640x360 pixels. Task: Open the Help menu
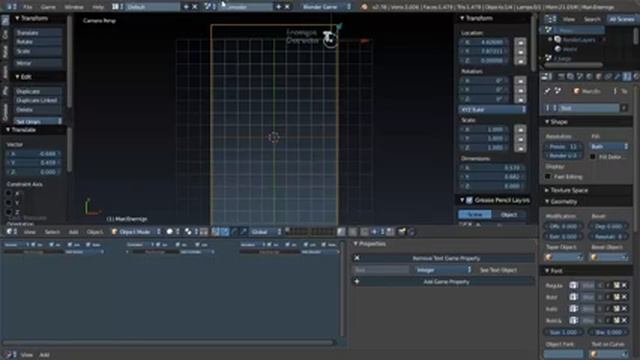point(98,7)
